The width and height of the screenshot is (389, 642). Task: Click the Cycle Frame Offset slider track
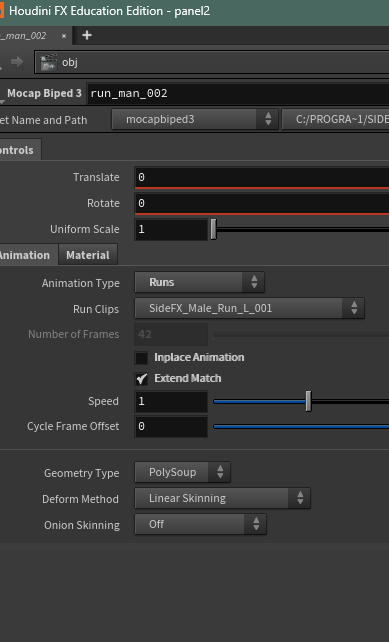pos(301,427)
